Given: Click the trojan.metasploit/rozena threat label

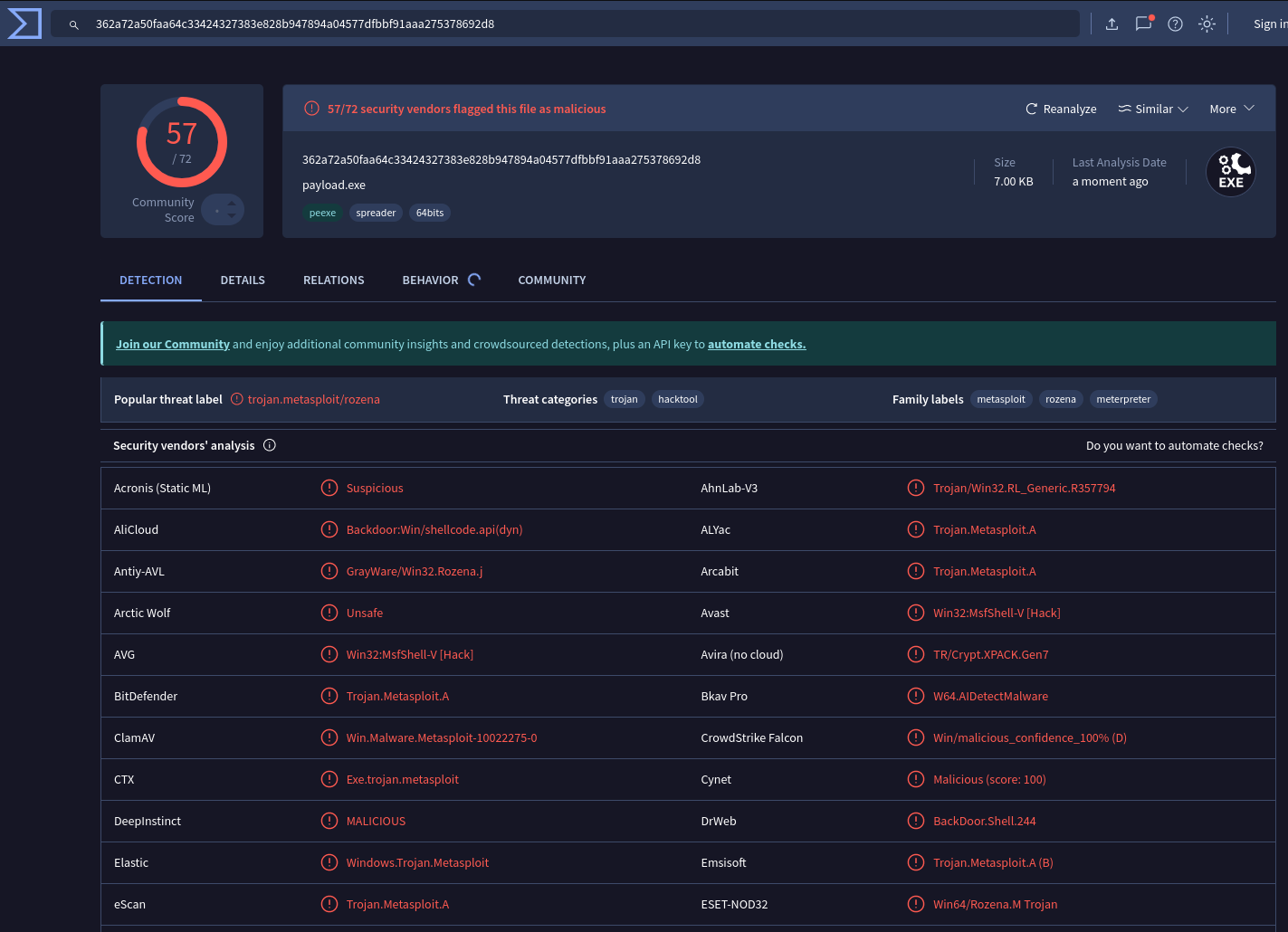Looking at the screenshot, I should 314,399.
